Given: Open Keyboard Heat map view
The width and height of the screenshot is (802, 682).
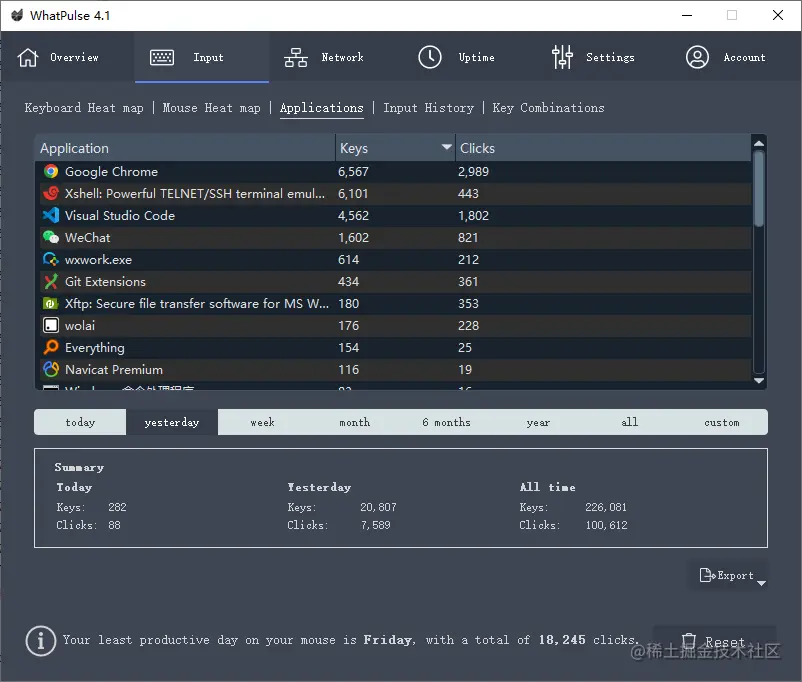Looking at the screenshot, I should 84,108.
